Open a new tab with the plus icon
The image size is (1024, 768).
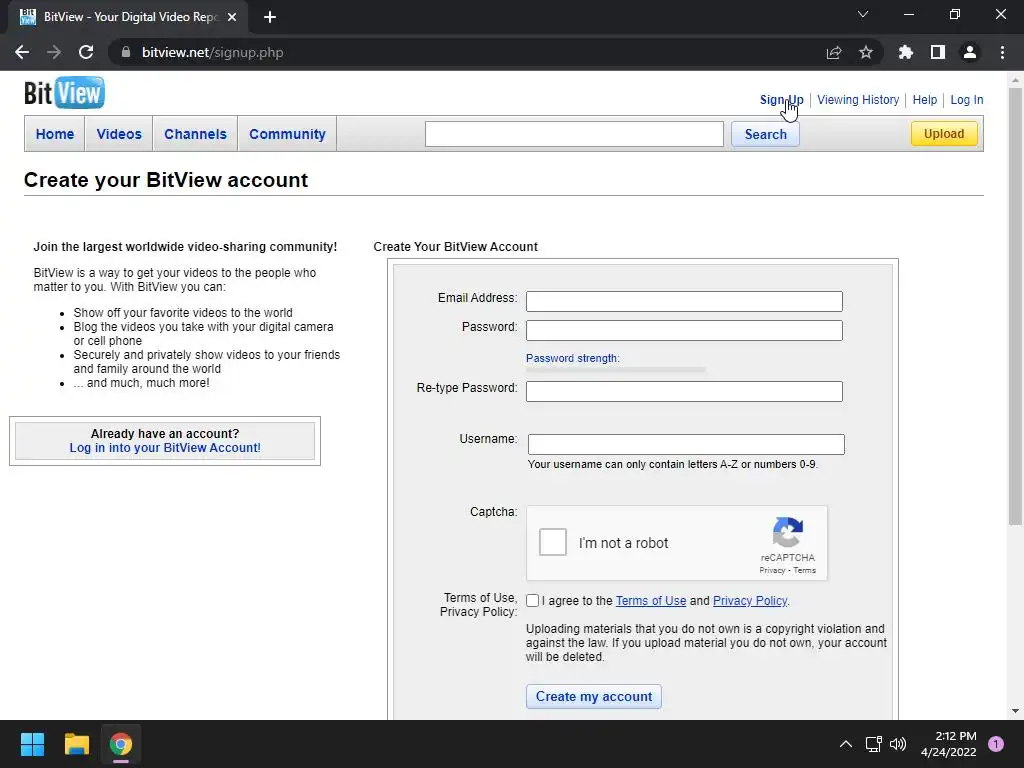[270, 17]
